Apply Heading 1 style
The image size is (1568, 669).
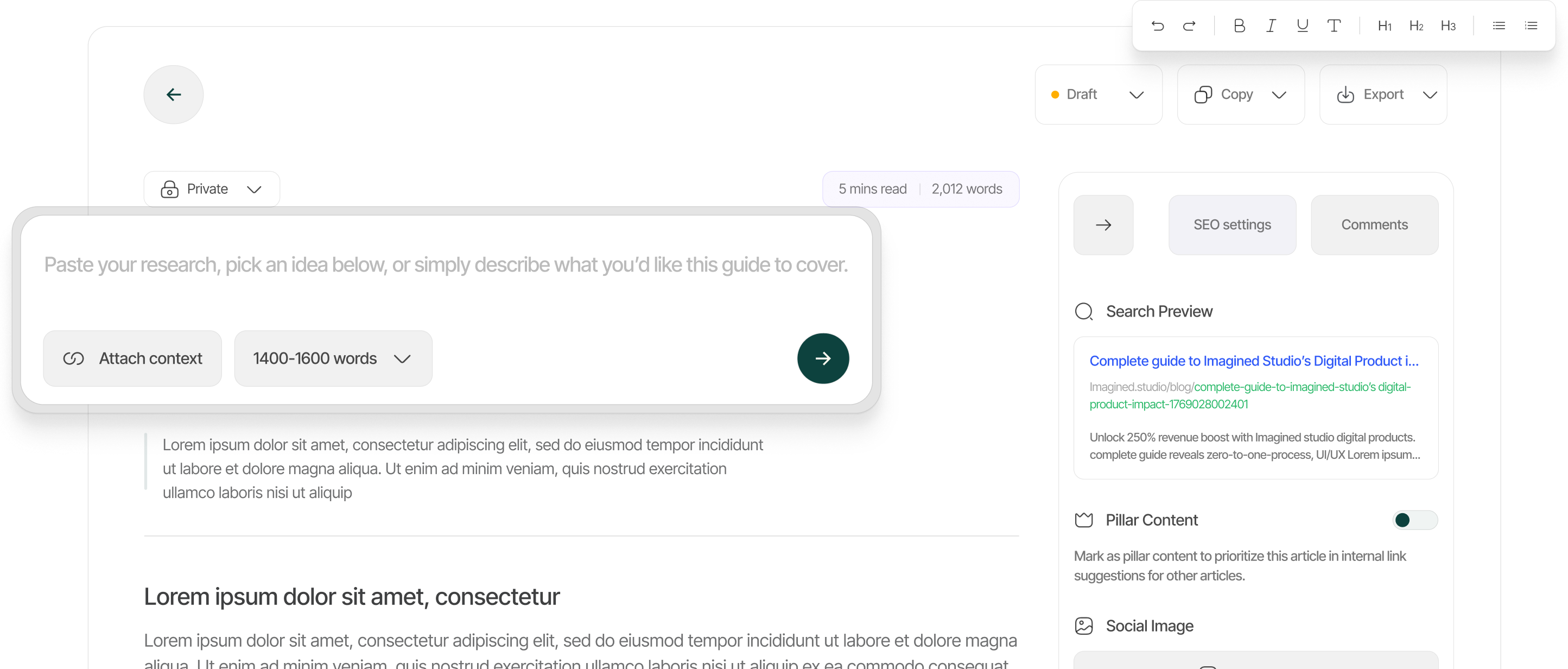pyautogui.click(x=1385, y=26)
